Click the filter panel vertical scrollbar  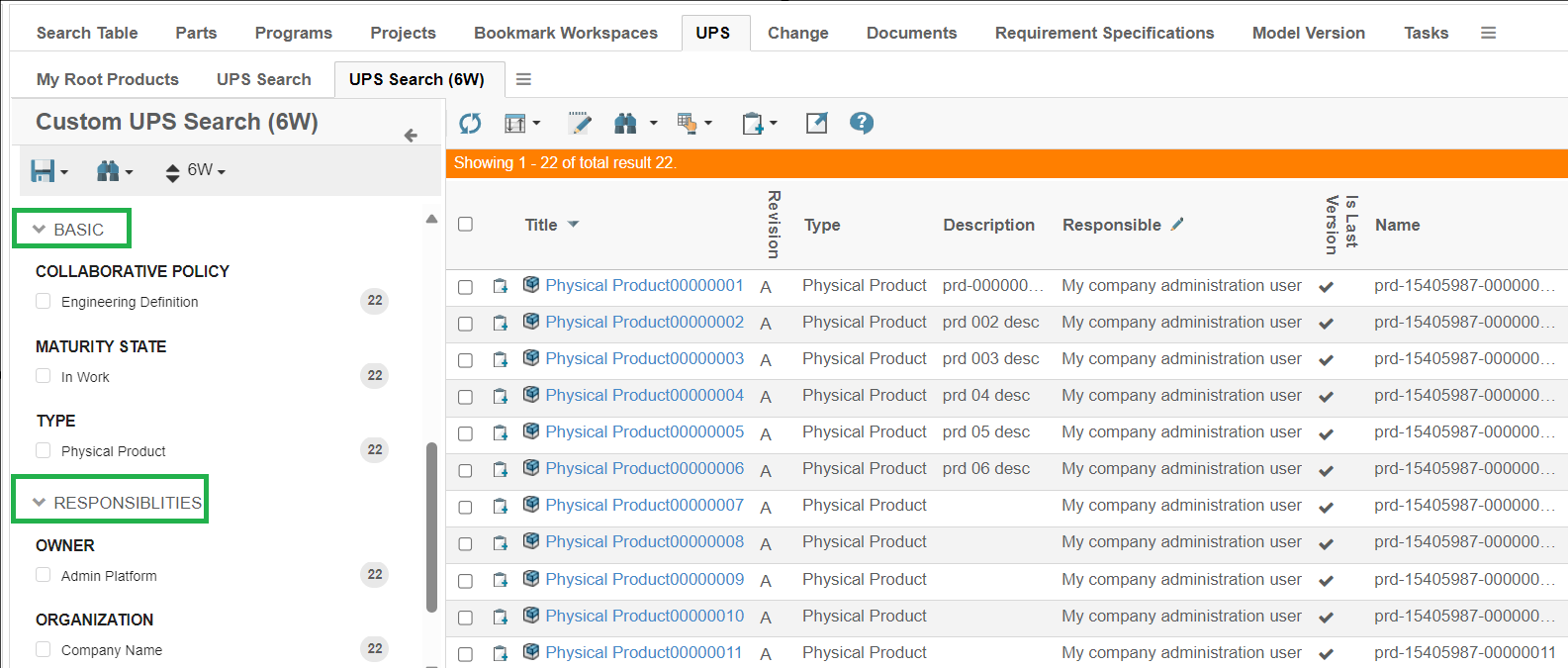pos(431,525)
